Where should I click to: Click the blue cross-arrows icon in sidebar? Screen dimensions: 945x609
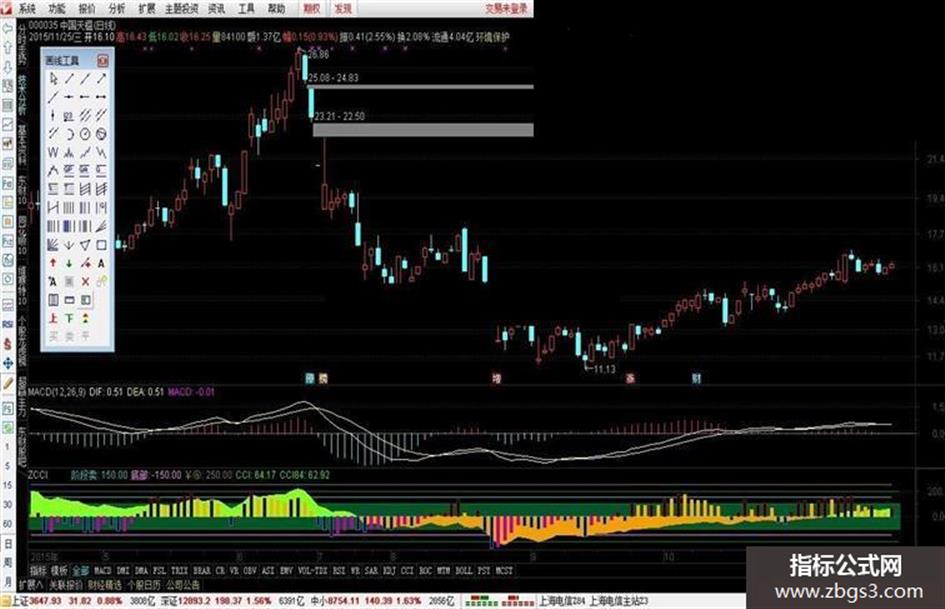point(7,363)
